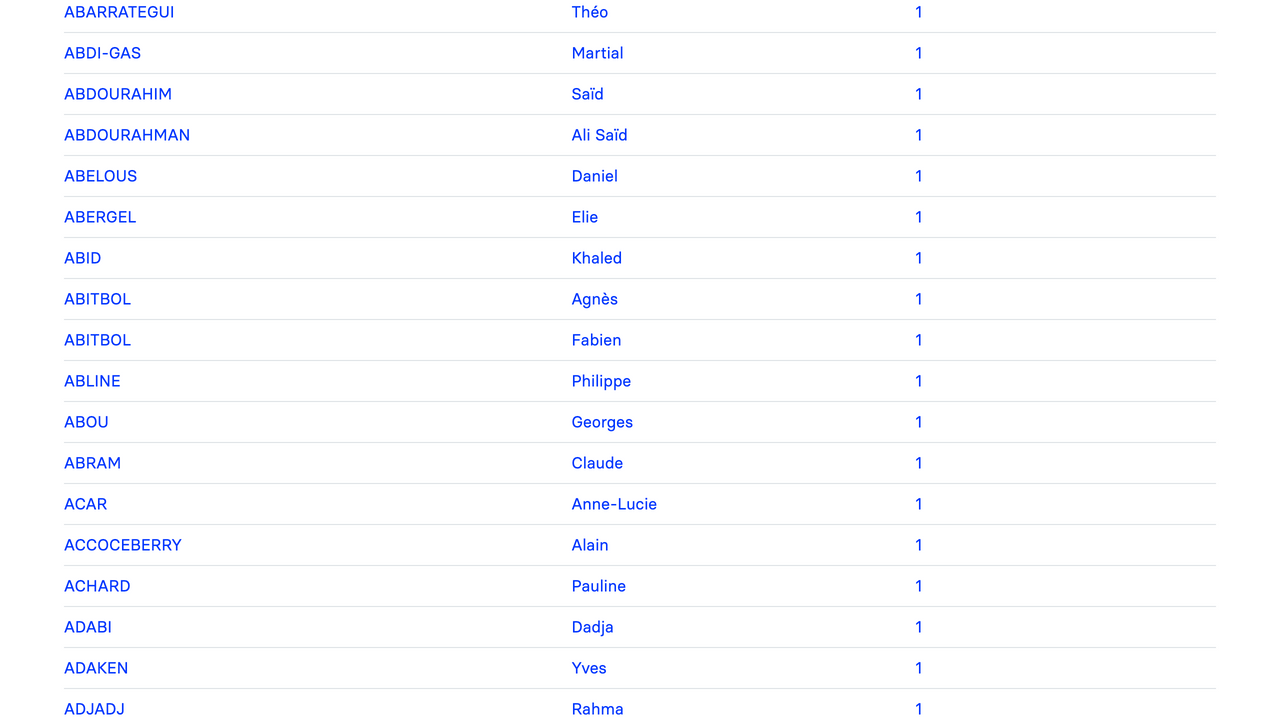Click first name Ali Saïd

(x=599, y=135)
